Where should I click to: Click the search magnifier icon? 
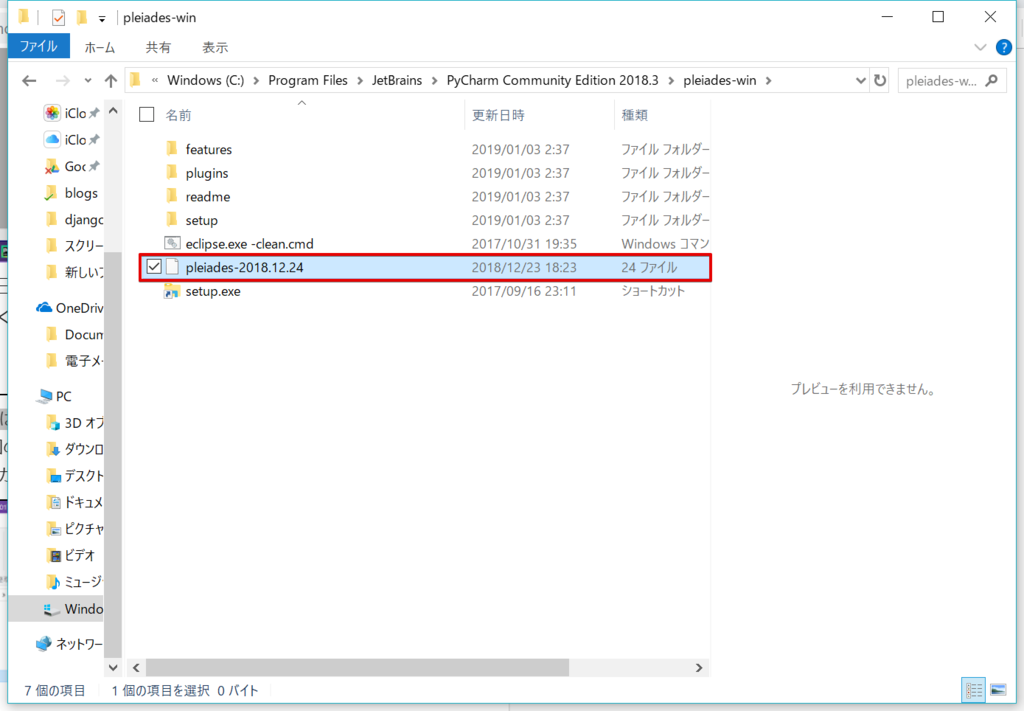click(x=992, y=80)
